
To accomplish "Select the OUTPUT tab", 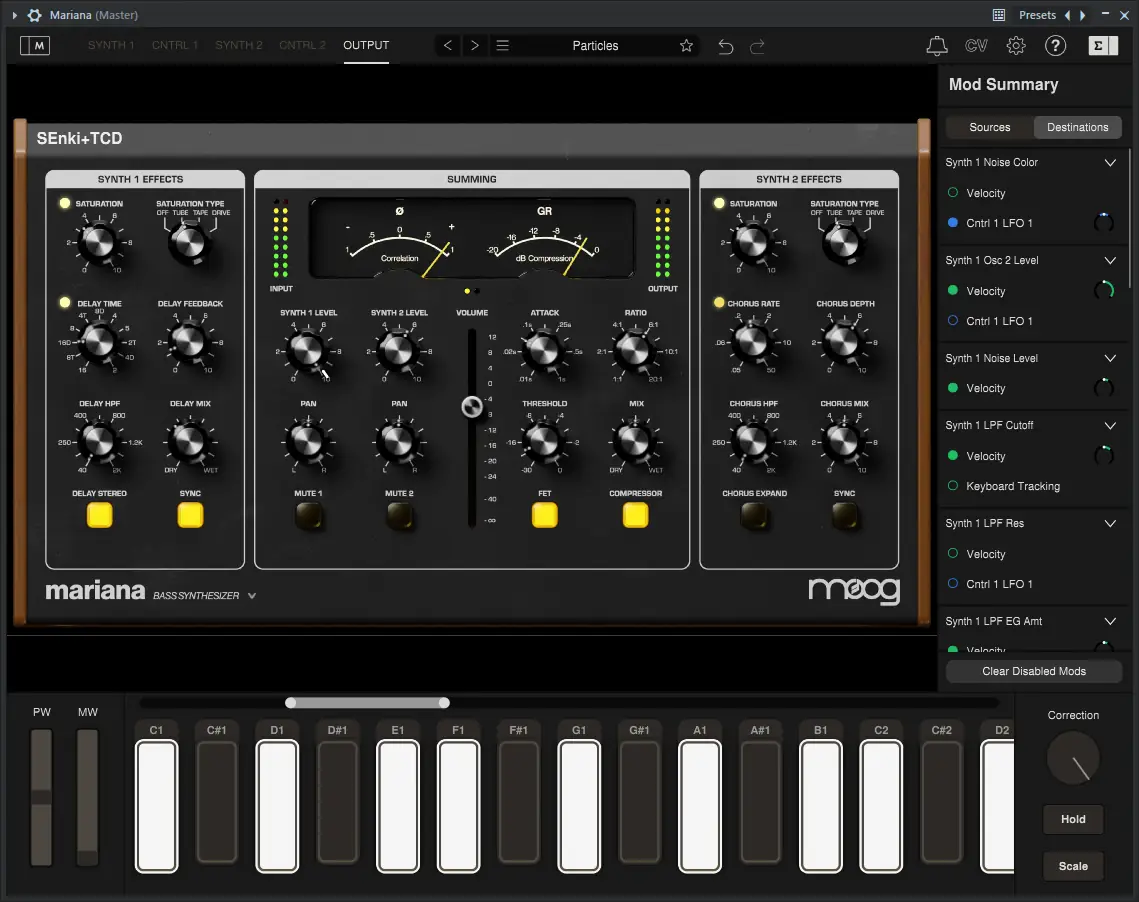I will point(366,45).
